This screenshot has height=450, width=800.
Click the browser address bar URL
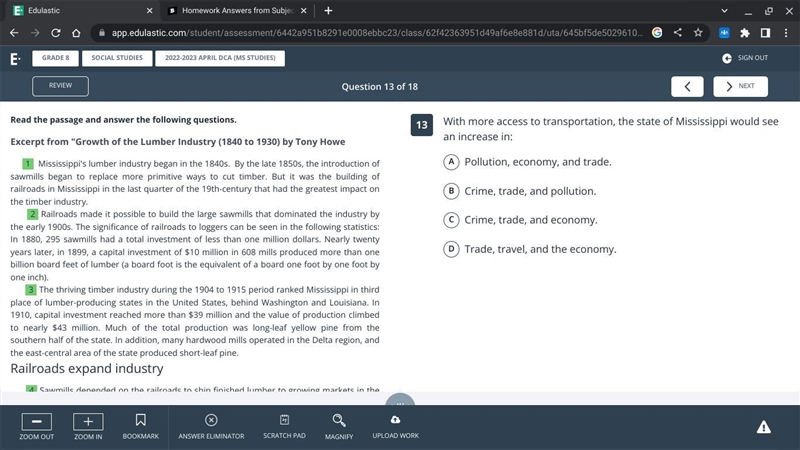pyautogui.click(x=377, y=33)
